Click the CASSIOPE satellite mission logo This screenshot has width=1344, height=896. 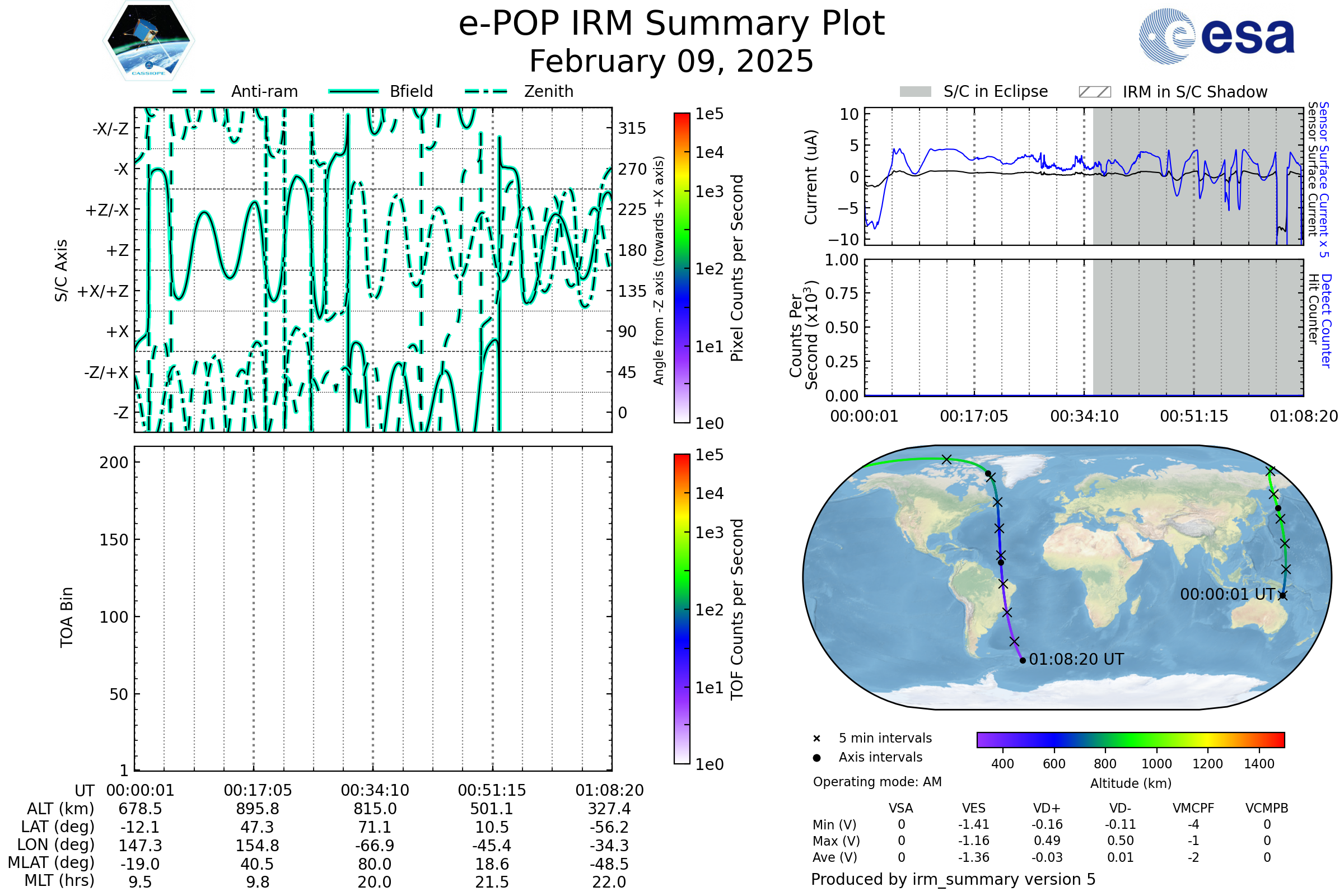pyautogui.click(x=148, y=41)
